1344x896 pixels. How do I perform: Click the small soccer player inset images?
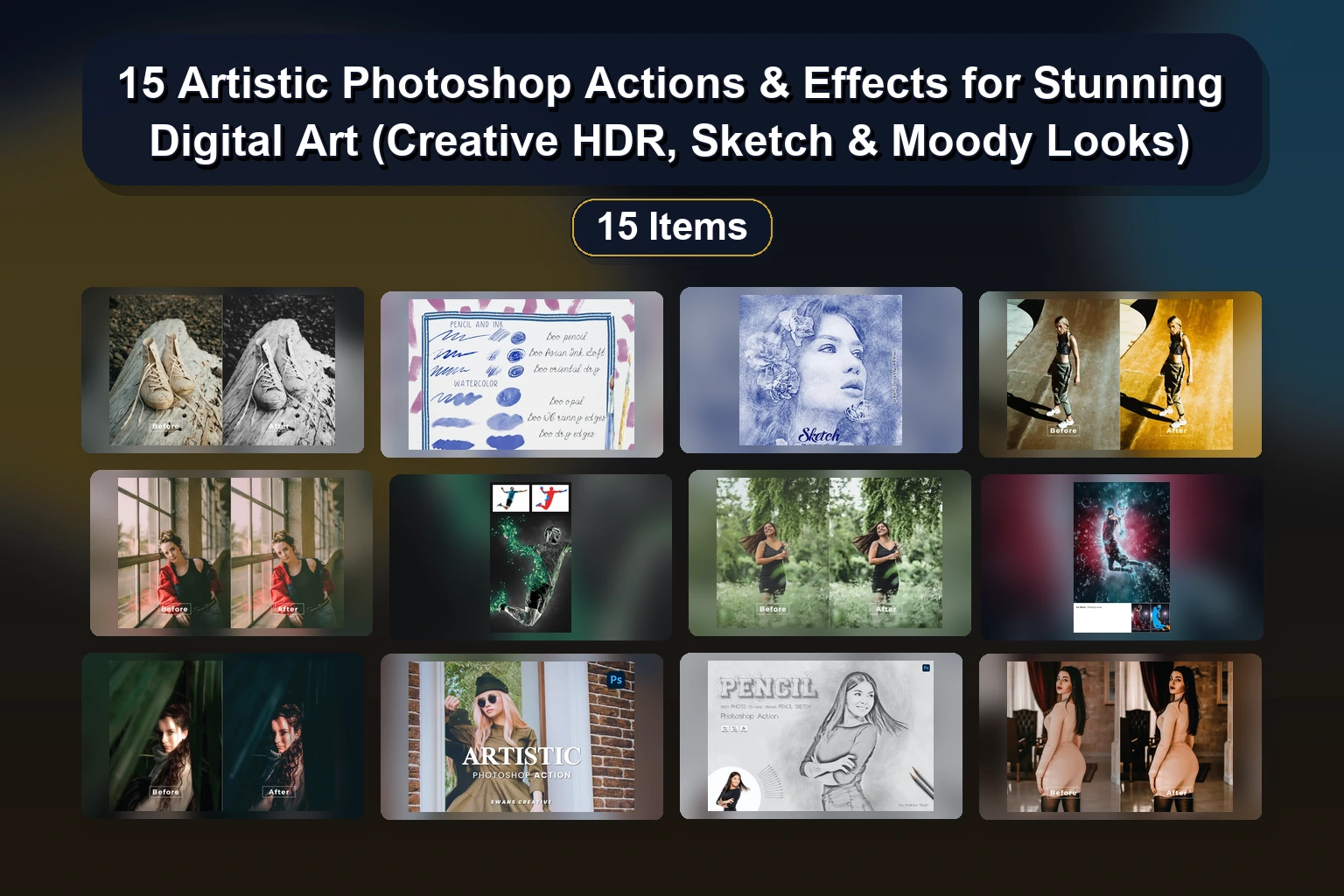pyautogui.click(x=530, y=498)
